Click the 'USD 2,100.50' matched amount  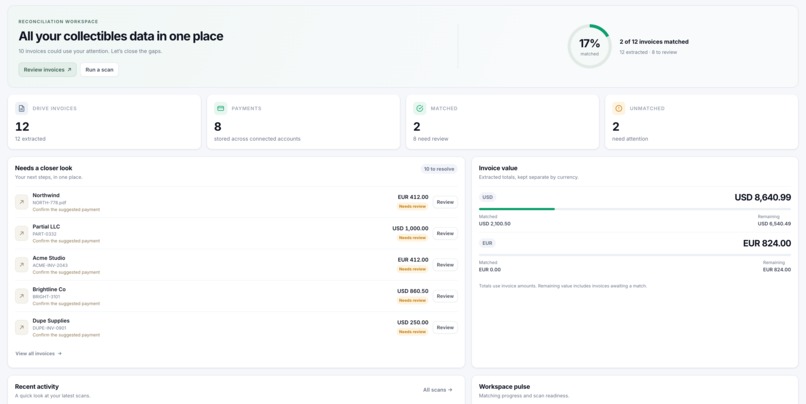[x=494, y=224]
